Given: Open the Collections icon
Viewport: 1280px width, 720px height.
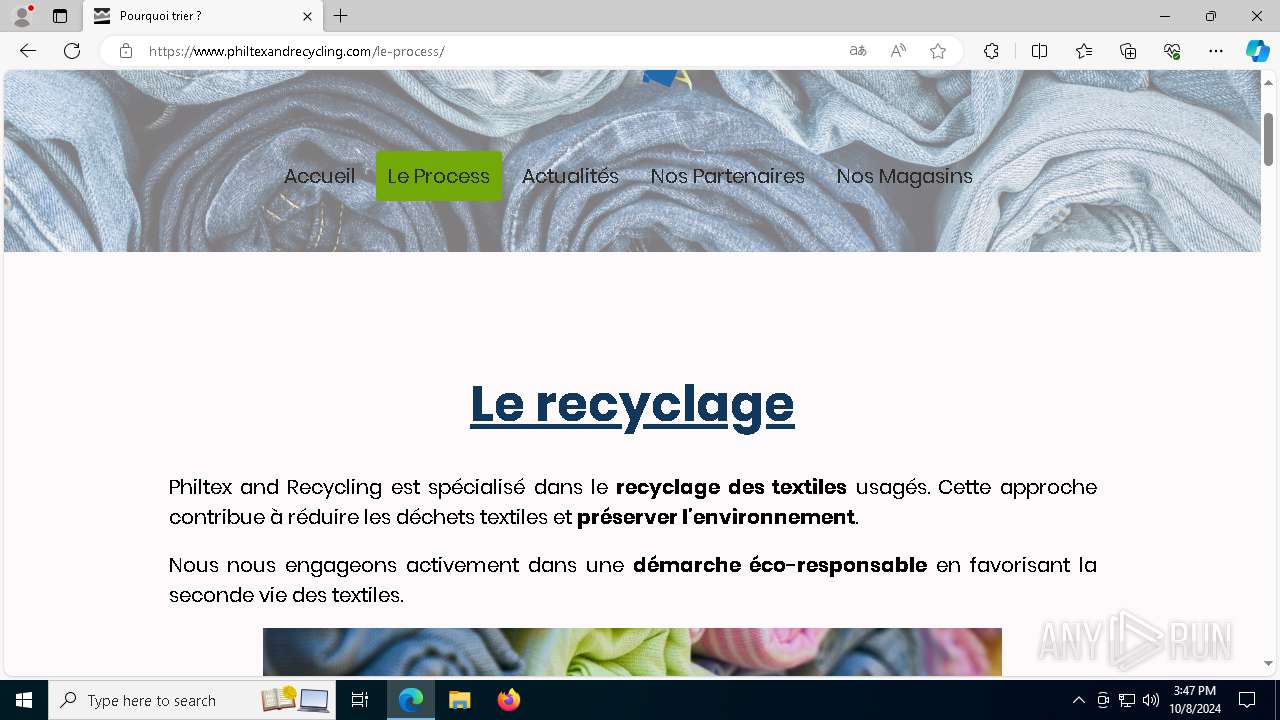Looking at the screenshot, I should coord(1128,51).
